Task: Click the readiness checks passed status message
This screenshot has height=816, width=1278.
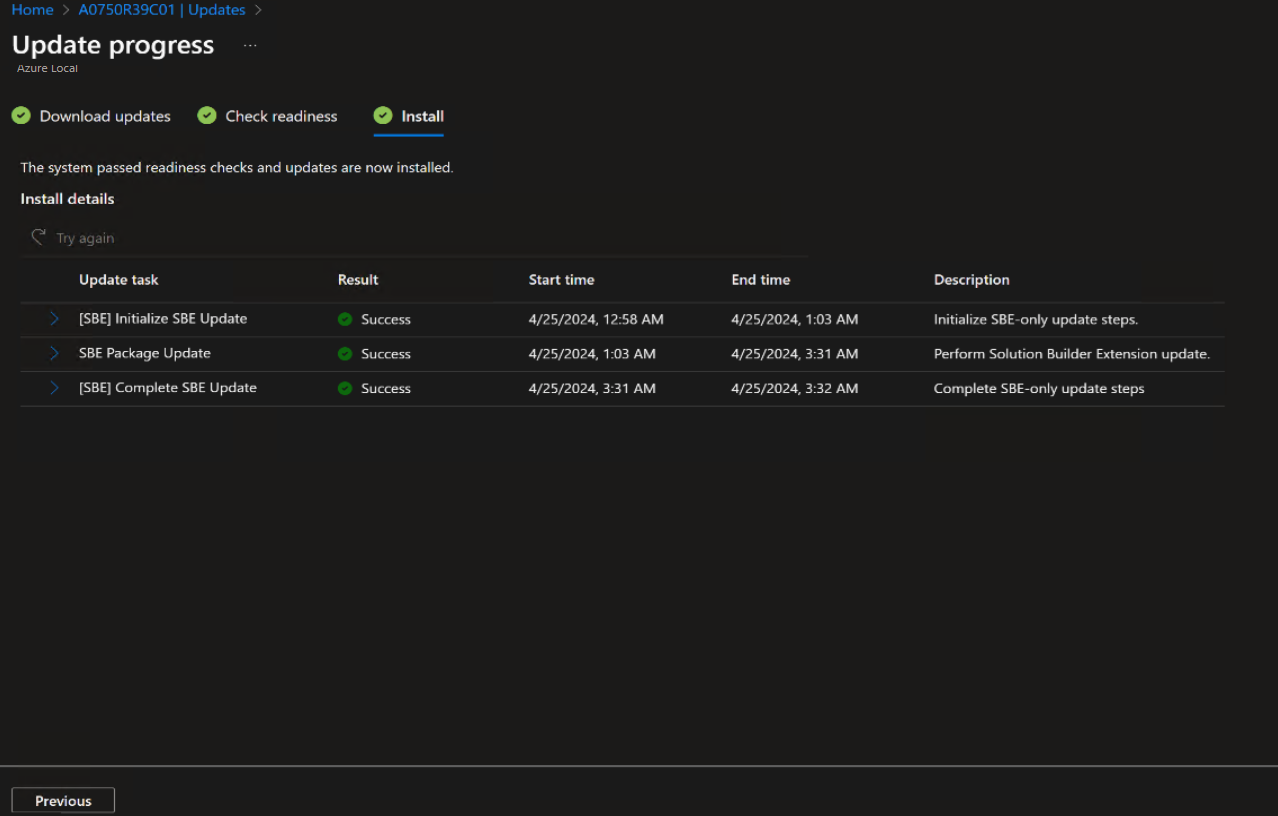Action: [237, 168]
